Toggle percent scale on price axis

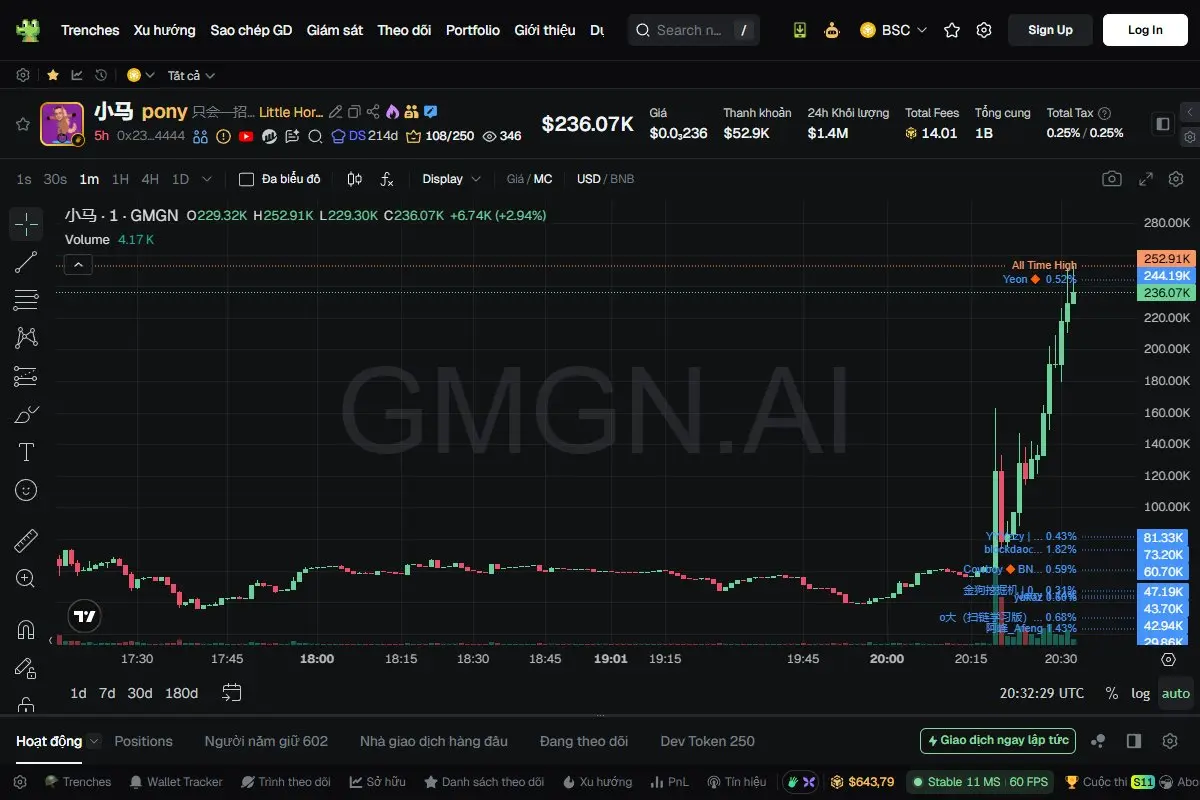(1112, 693)
